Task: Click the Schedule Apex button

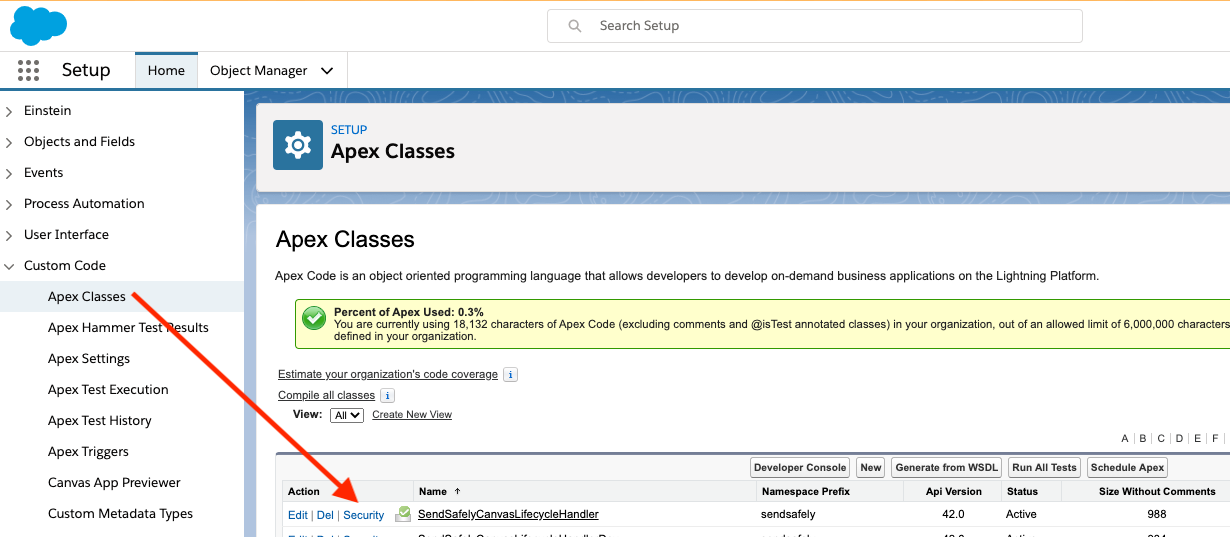Action: [1127, 467]
